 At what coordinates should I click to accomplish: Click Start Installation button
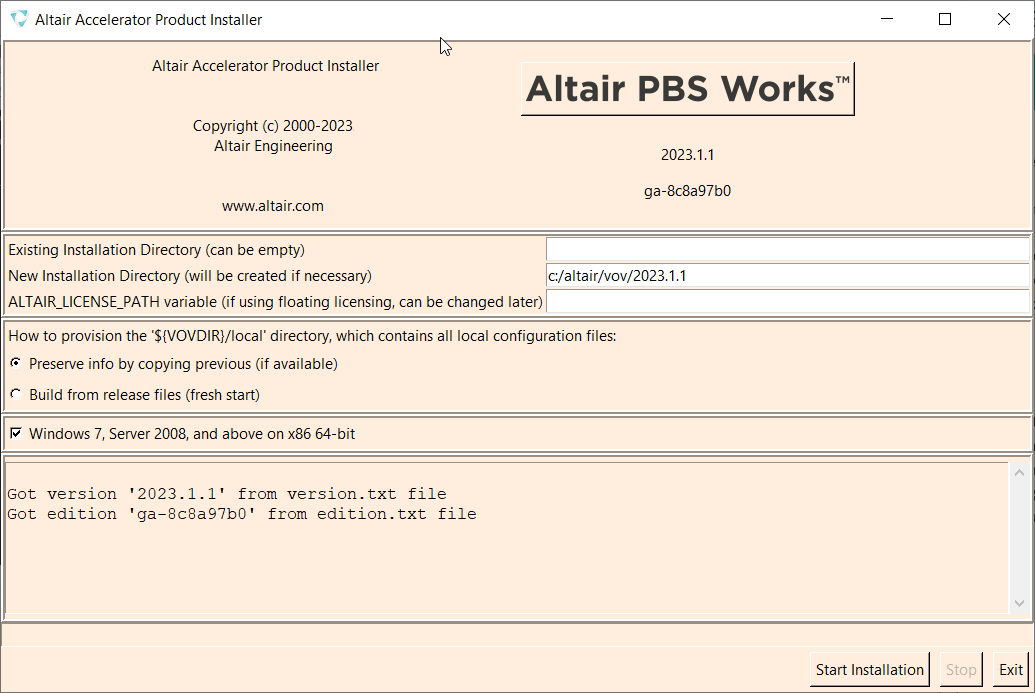click(869, 670)
